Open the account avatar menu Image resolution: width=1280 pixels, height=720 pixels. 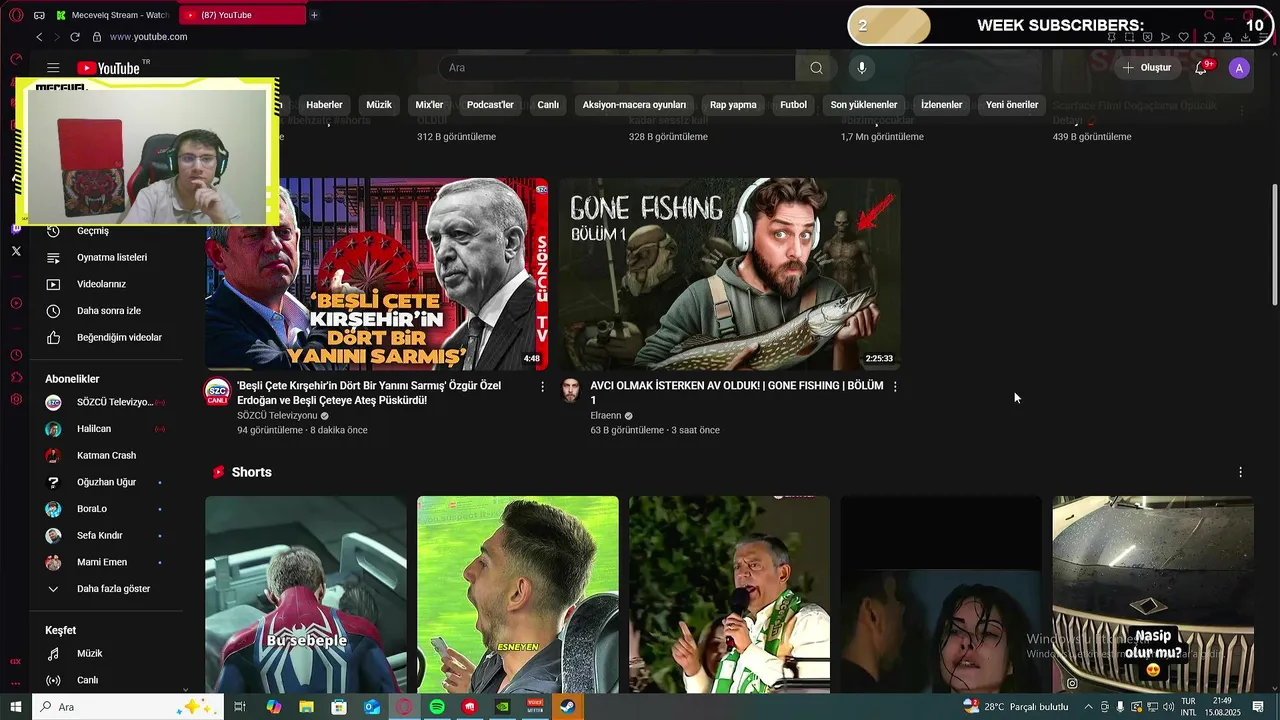(x=1239, y=68)
